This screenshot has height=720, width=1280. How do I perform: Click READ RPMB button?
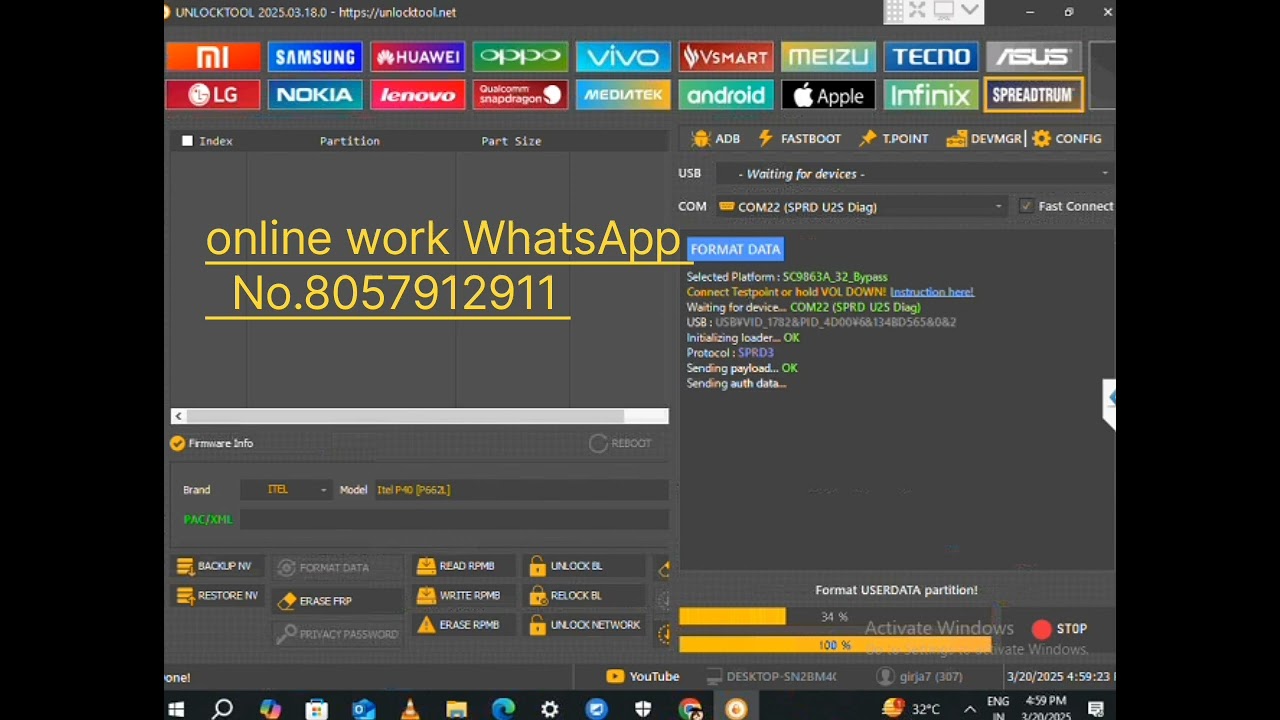pos(465,566)
